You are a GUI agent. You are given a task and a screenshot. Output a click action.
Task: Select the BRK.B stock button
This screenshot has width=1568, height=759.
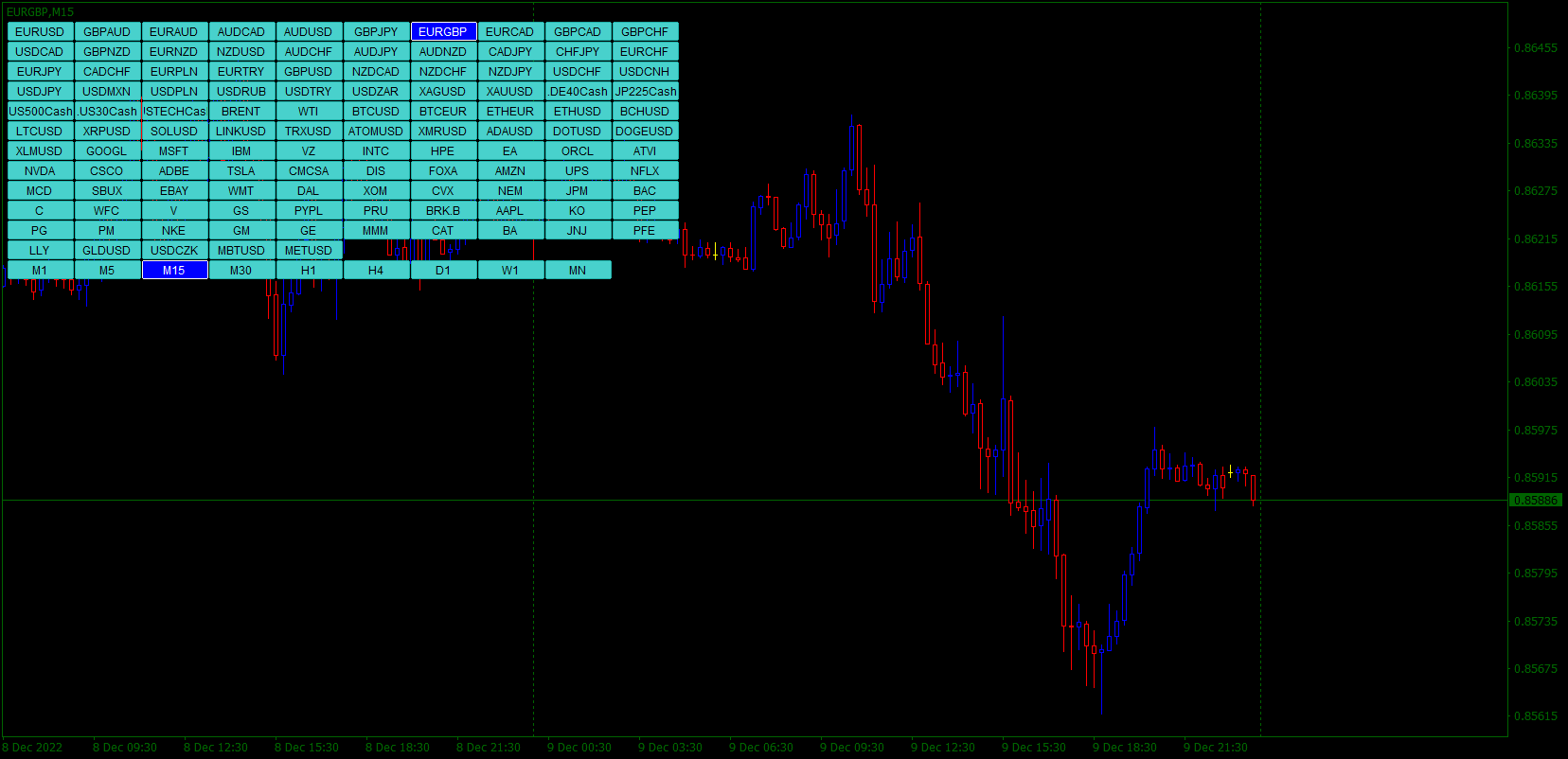[443, 211]
